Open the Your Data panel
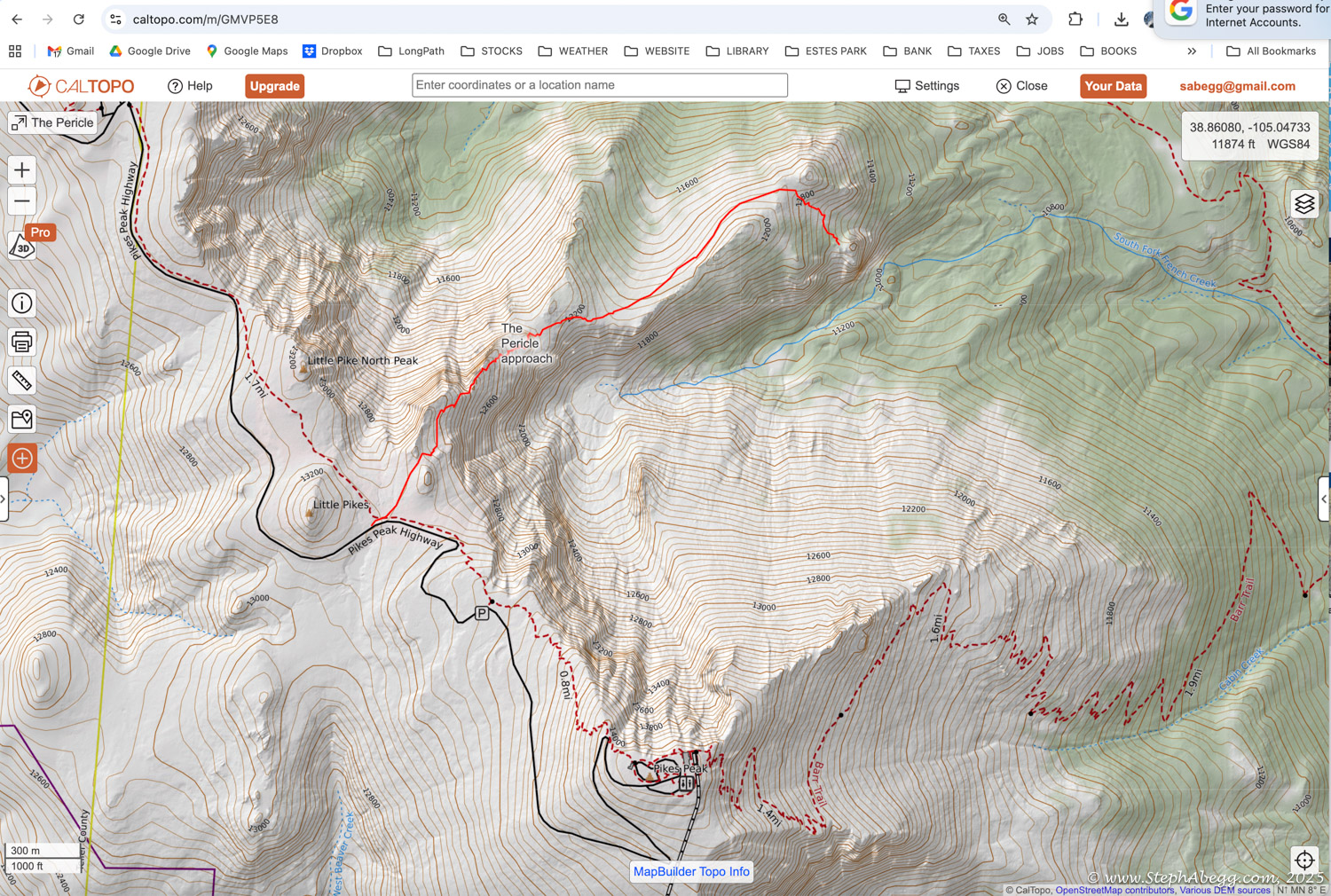The width and height of the screenshot is (1331, 896). tap(1113, 86)
